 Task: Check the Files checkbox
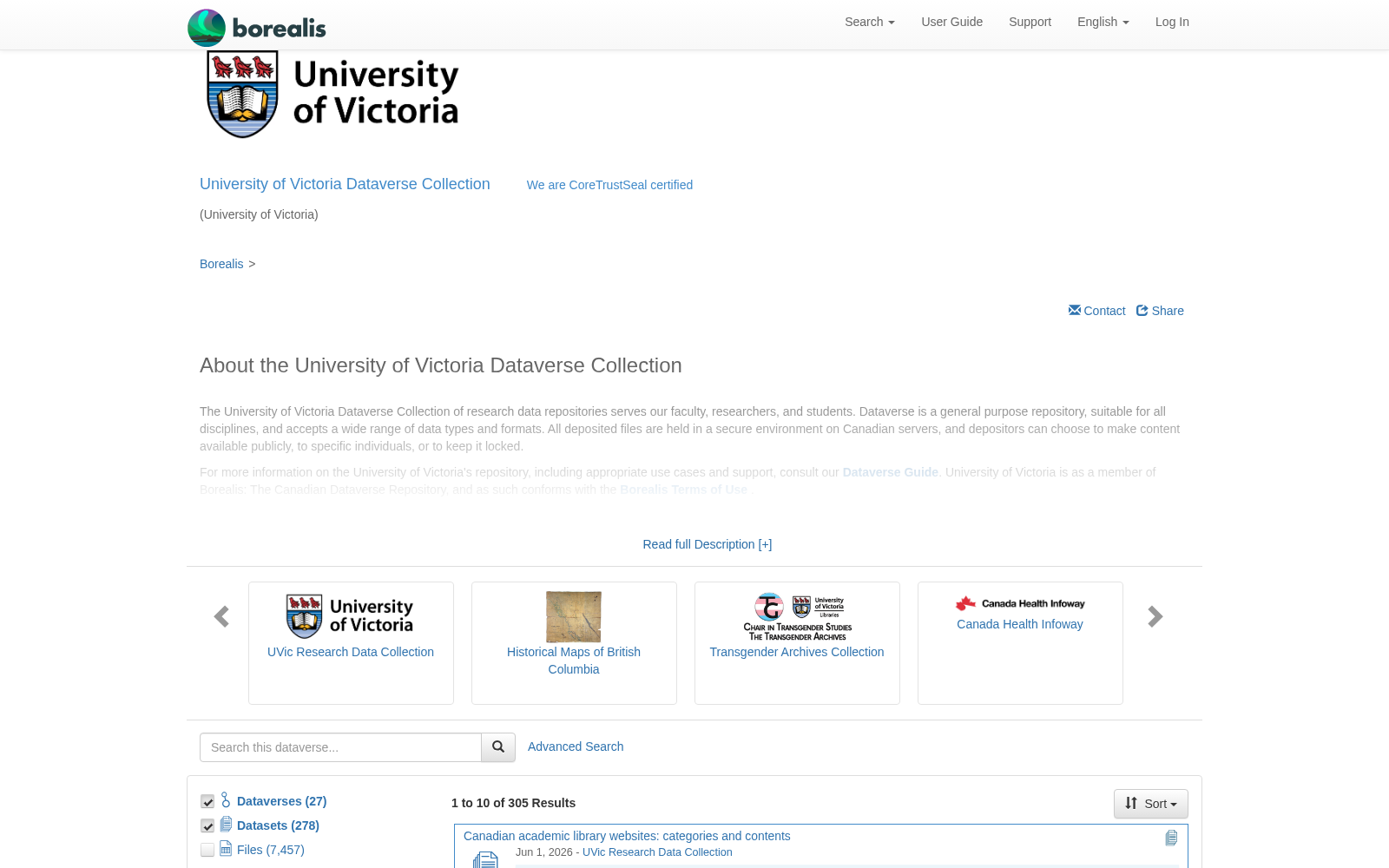pyautogui.click(x=207, y=850)
